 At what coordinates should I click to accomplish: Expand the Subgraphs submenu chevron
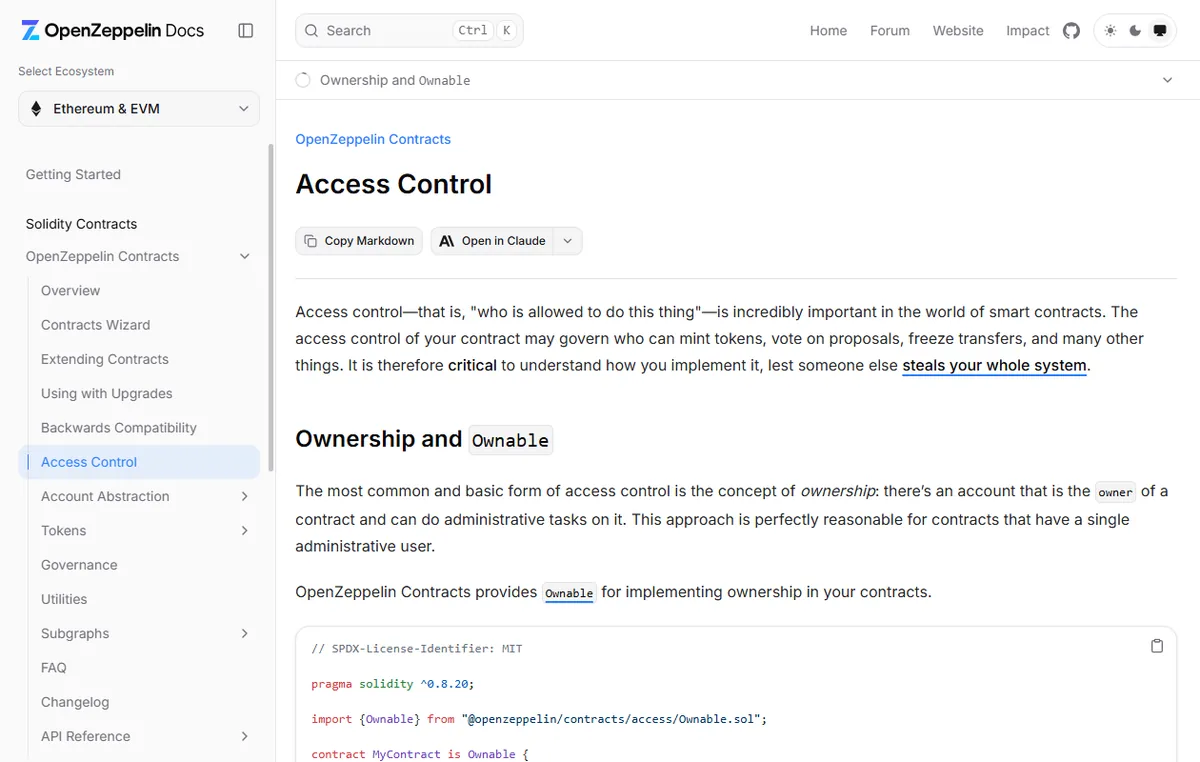tap(245, 634)
